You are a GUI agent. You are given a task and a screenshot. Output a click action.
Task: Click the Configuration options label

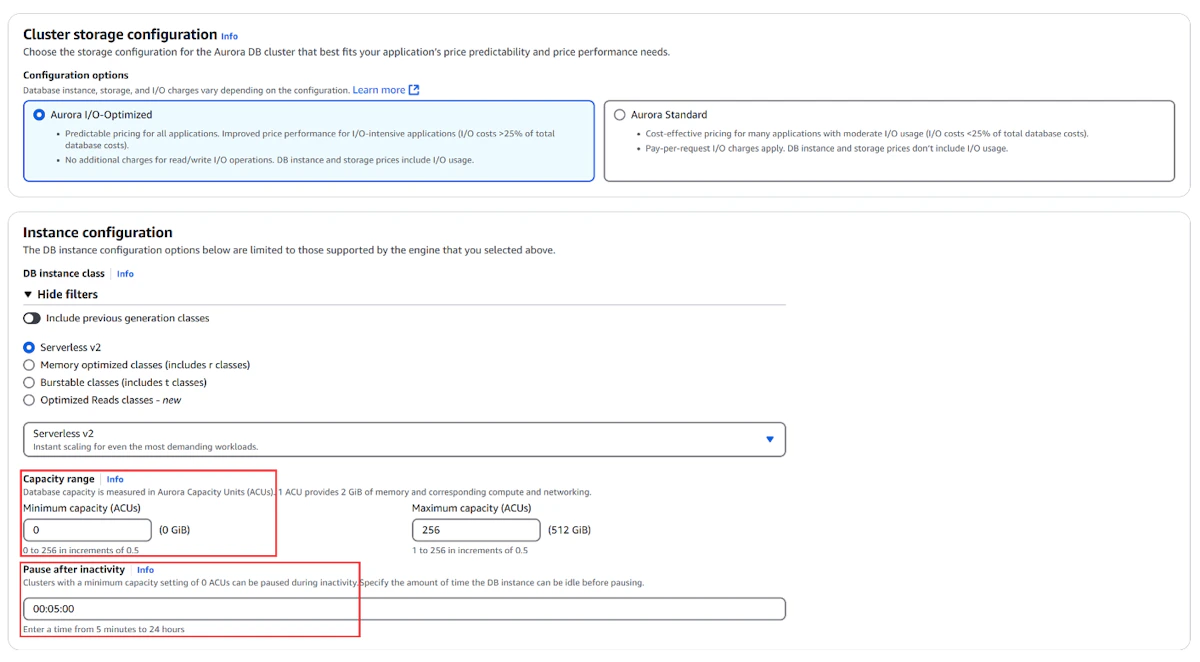click(76, 75)
